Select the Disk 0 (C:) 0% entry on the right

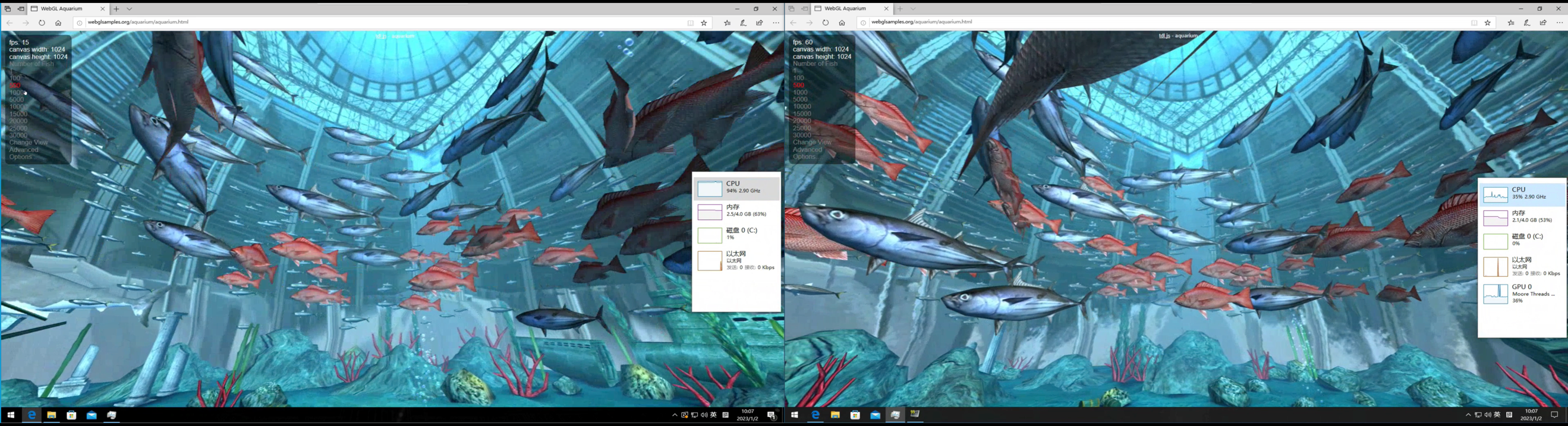(1521, 241)
